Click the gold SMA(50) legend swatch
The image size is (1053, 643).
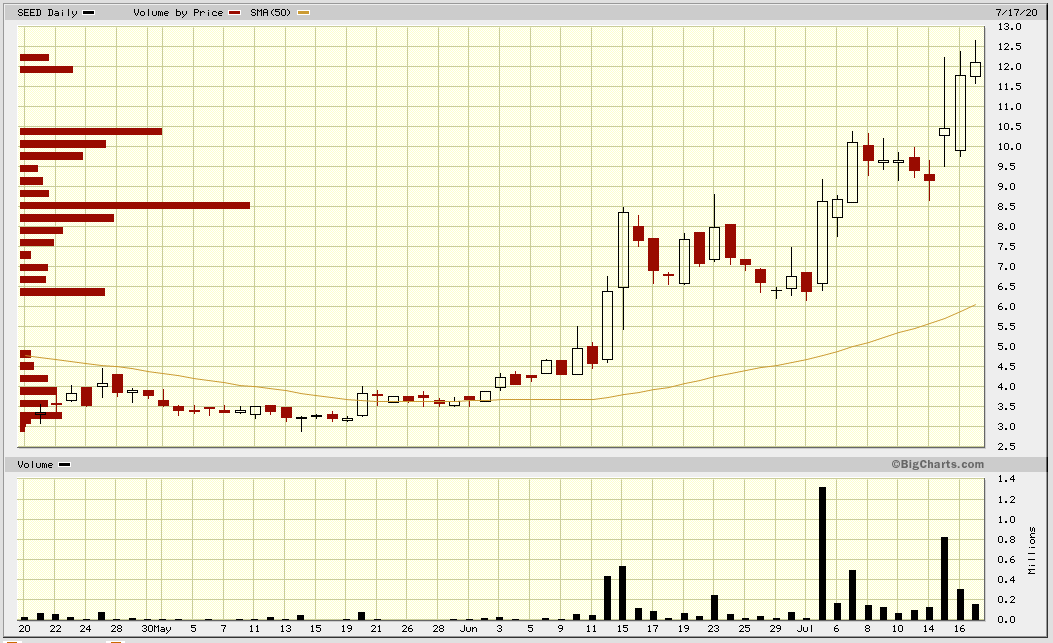coord(304,13)
